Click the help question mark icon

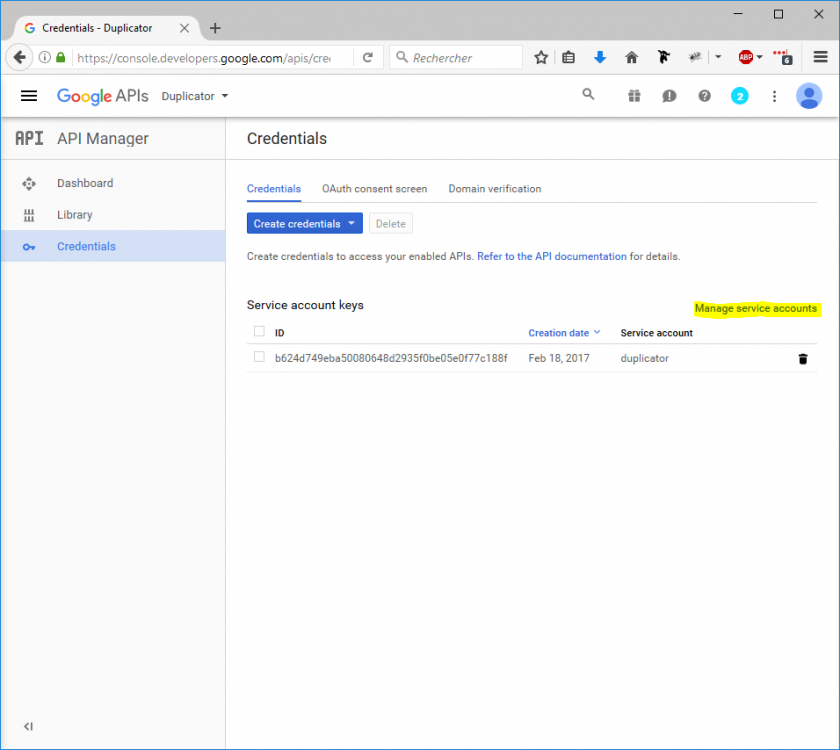point(704,96)
